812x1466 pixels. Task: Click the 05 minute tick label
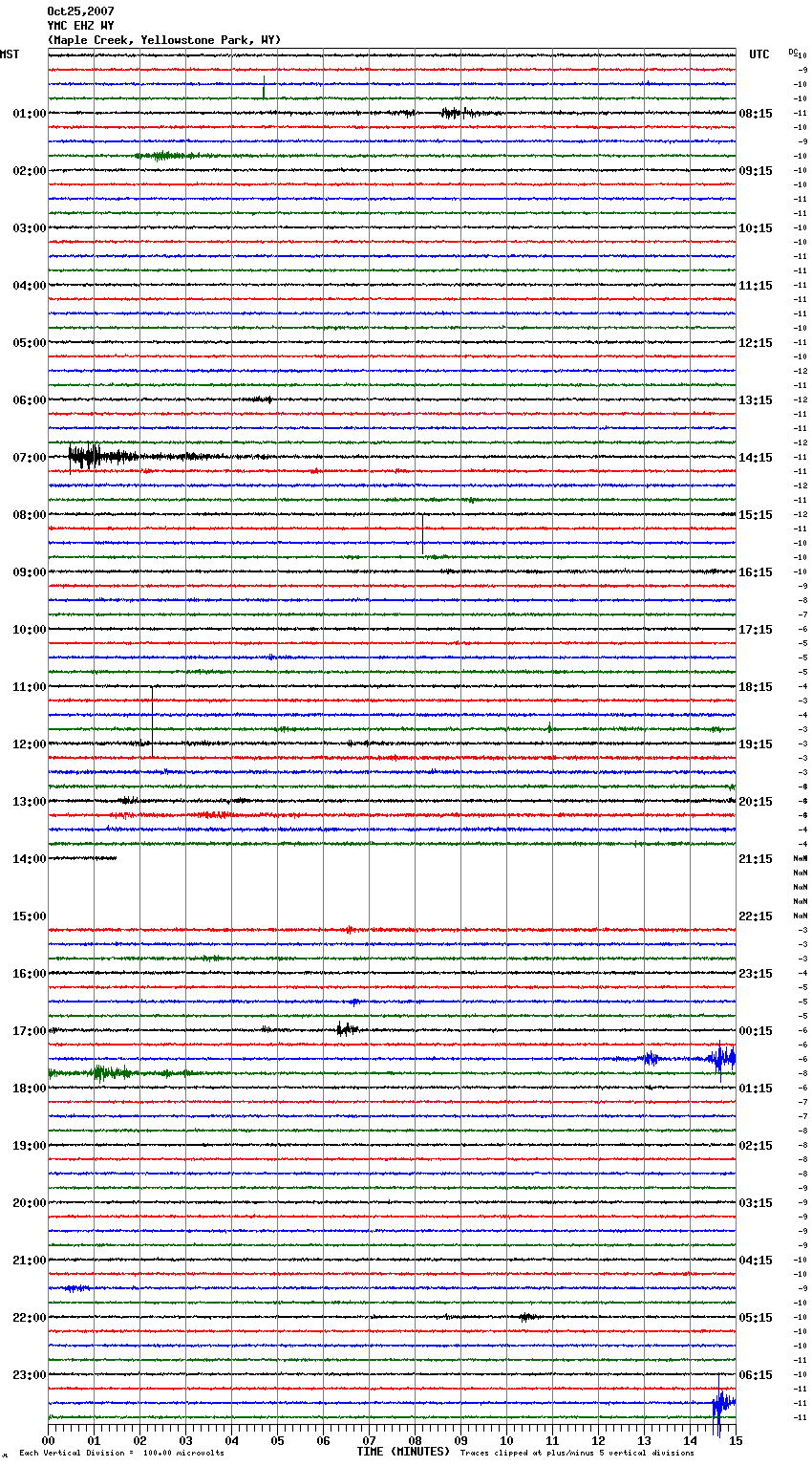tap(278, 1440)
